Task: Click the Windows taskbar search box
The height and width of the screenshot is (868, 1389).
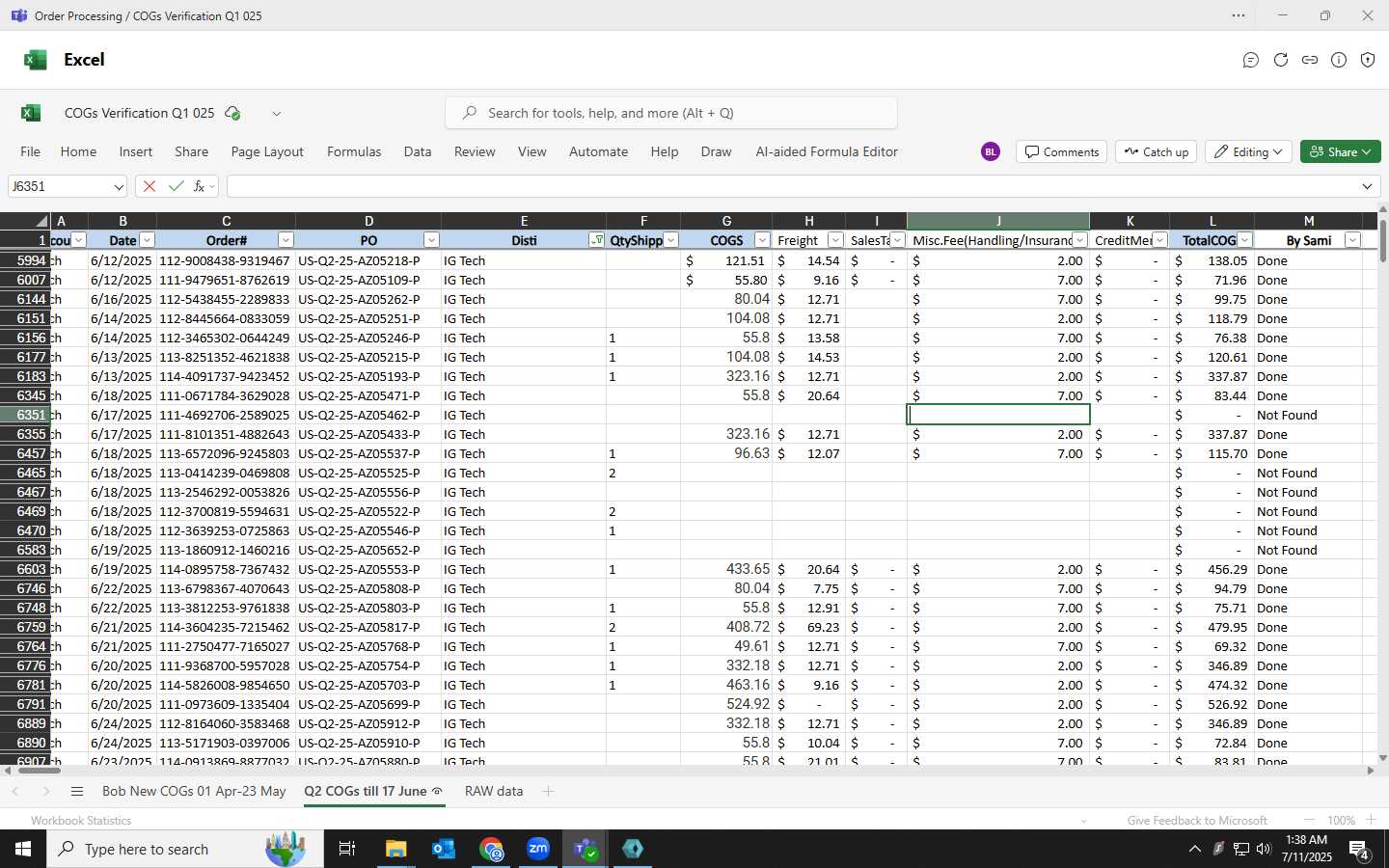Action: [x=185, y=849]
